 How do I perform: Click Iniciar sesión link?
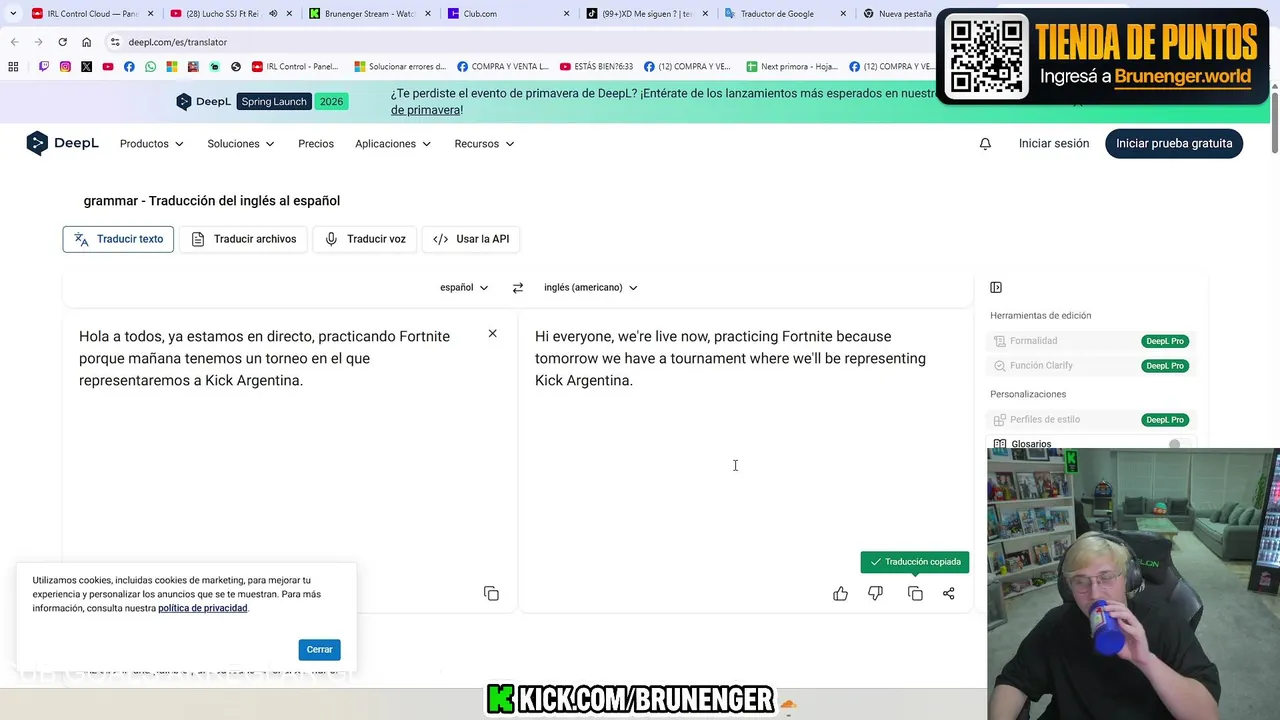pos(1054,144)
